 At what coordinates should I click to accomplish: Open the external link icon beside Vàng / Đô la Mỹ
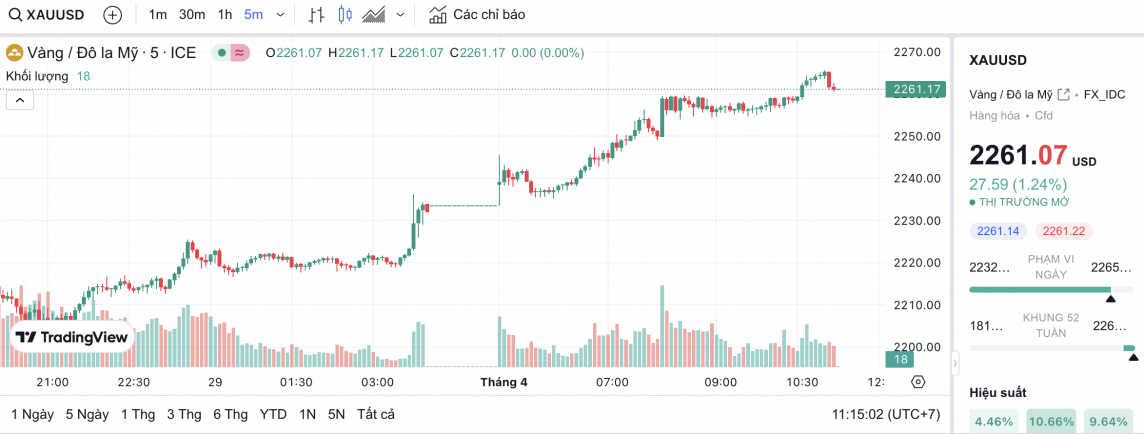pos(1064,94)
